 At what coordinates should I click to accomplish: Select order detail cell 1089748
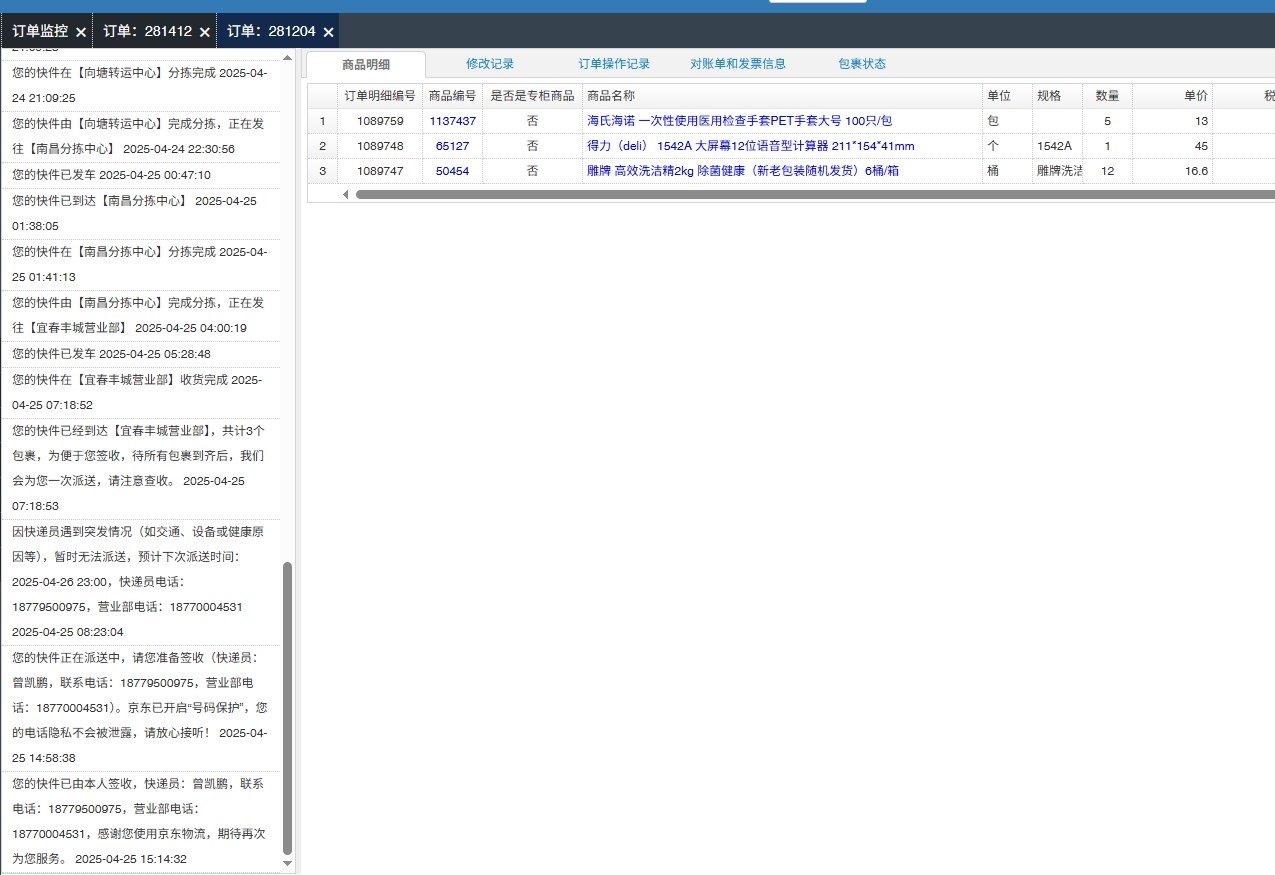coord(380,146)
